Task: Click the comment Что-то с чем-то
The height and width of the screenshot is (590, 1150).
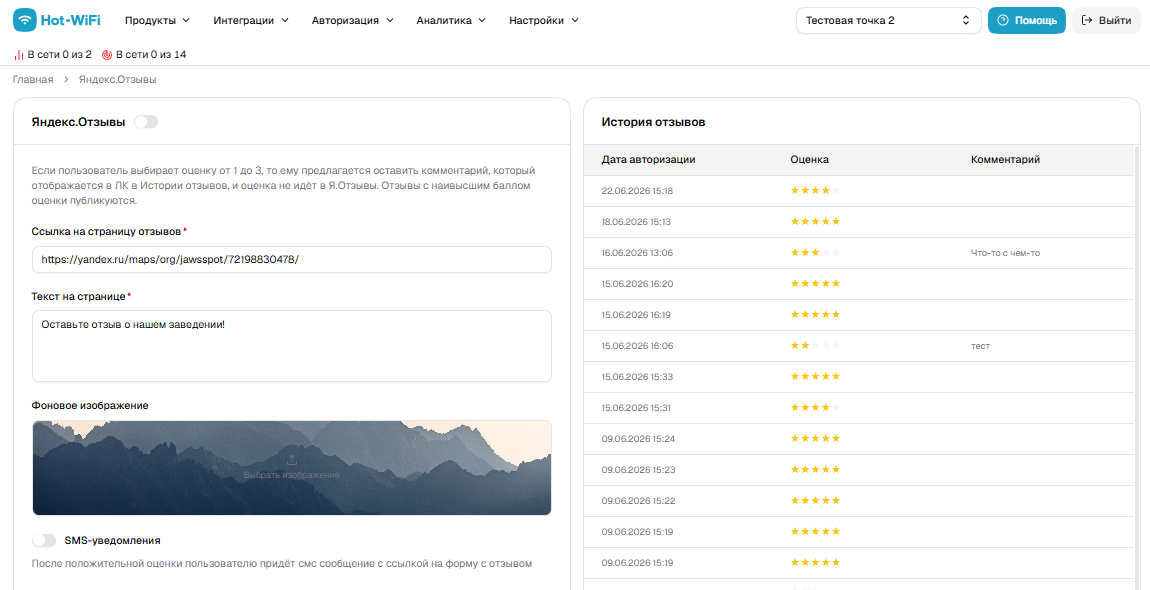Action: pos(1006,252)
